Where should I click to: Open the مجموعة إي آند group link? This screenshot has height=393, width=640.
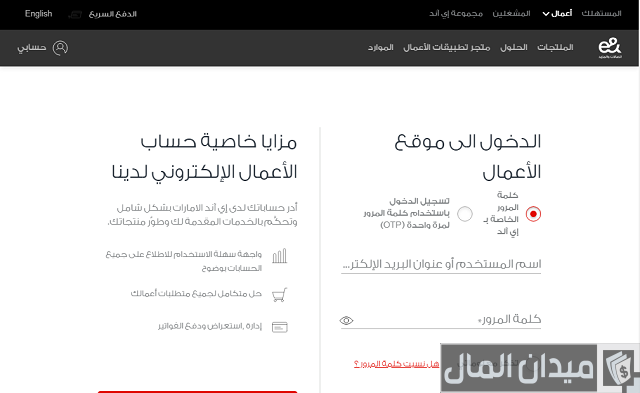click(x=456, y=14)
